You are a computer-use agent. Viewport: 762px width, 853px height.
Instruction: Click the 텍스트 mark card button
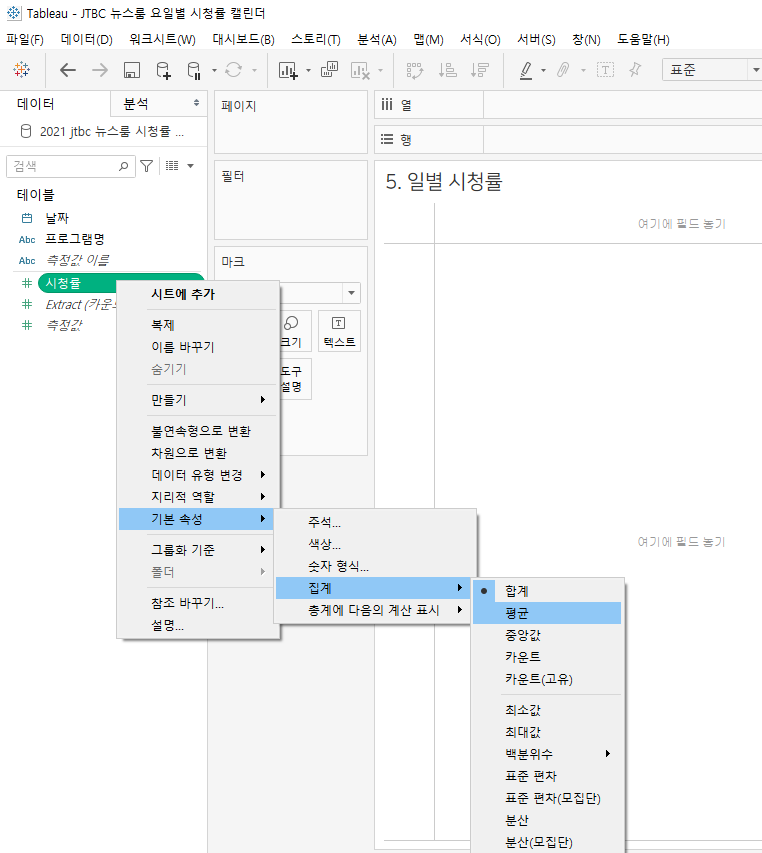pos(339,331)
